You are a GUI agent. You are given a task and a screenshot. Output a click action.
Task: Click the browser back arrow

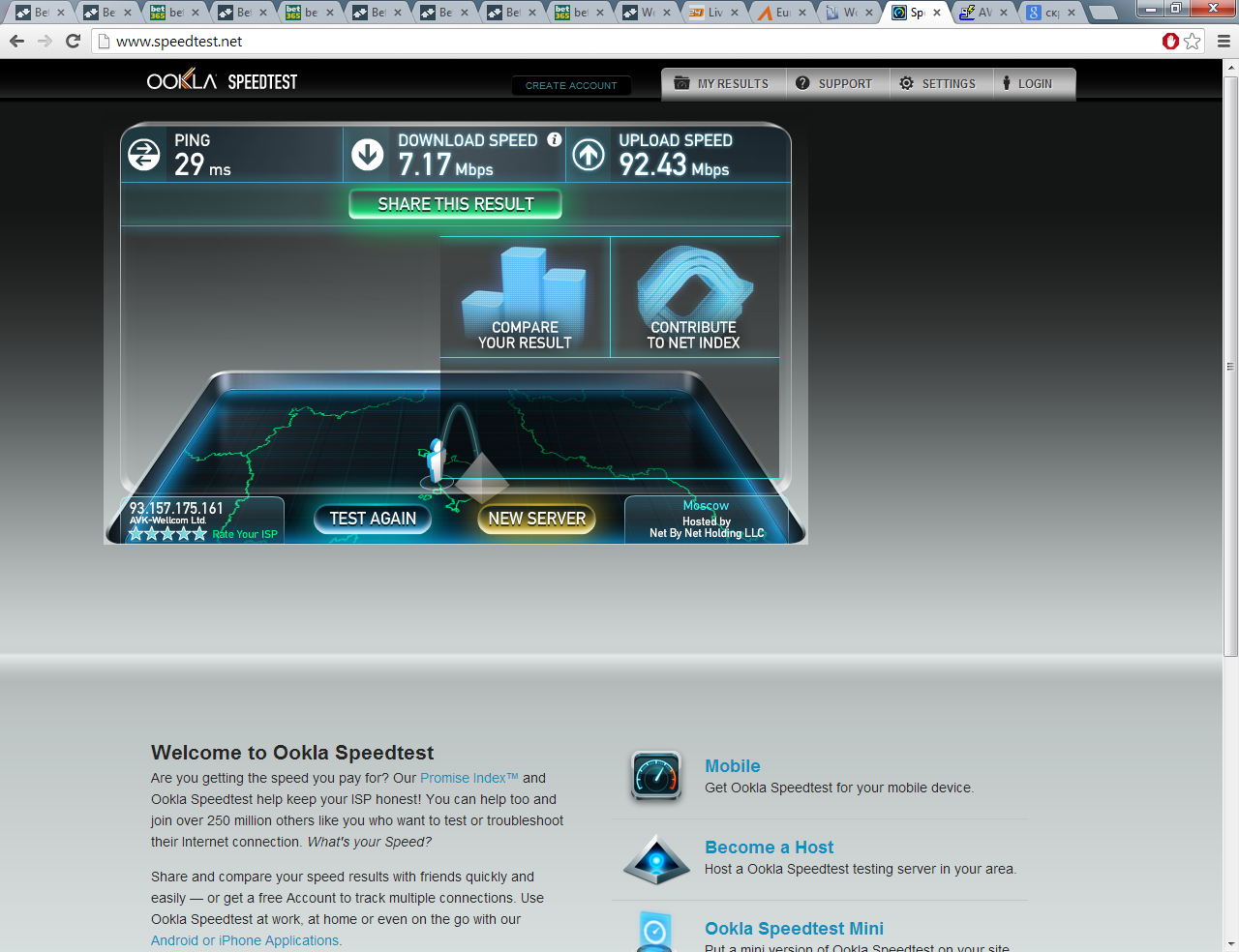tap(16, 41)
